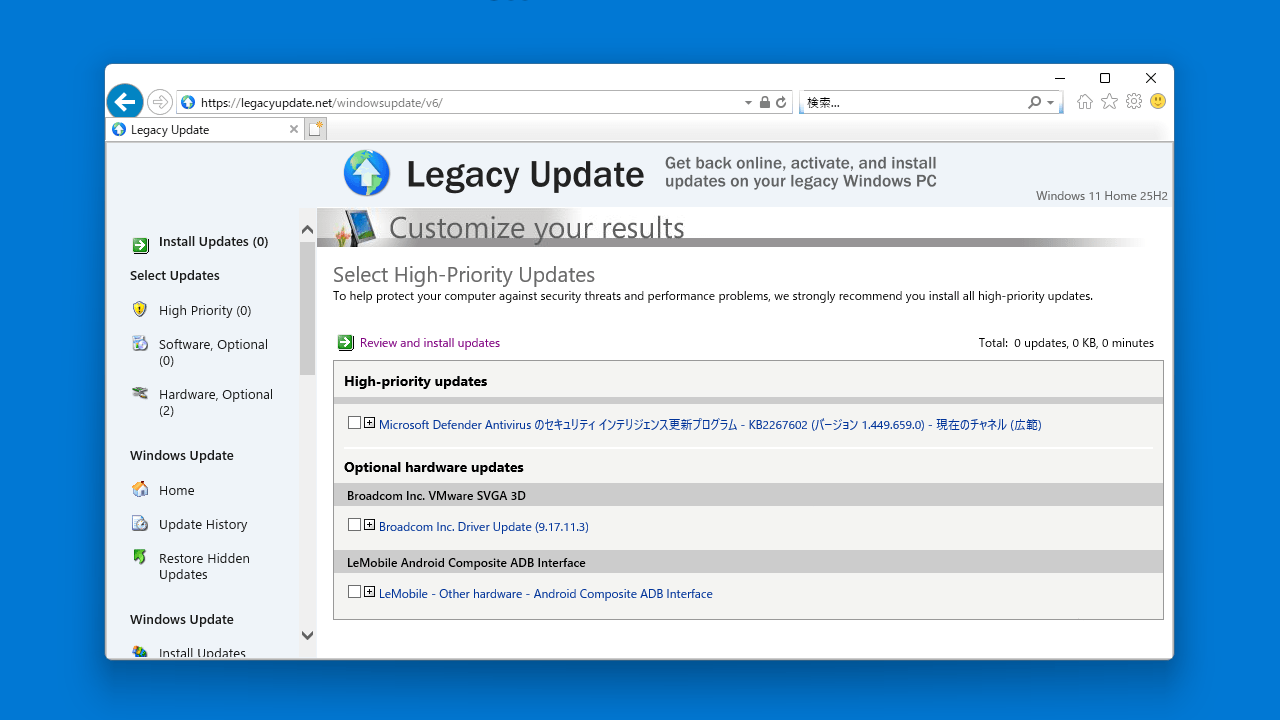Open Review and install updates link
Viewport: 1280px width, 720px height.
click(x=430, y=343)
